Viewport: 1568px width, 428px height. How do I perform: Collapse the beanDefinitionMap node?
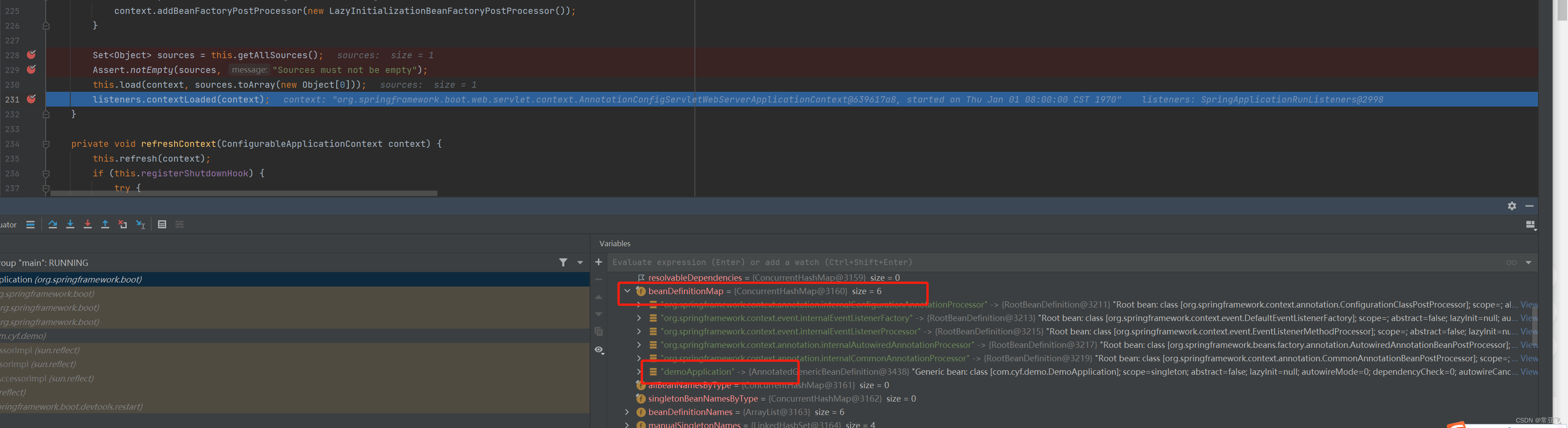pos(628,291)
